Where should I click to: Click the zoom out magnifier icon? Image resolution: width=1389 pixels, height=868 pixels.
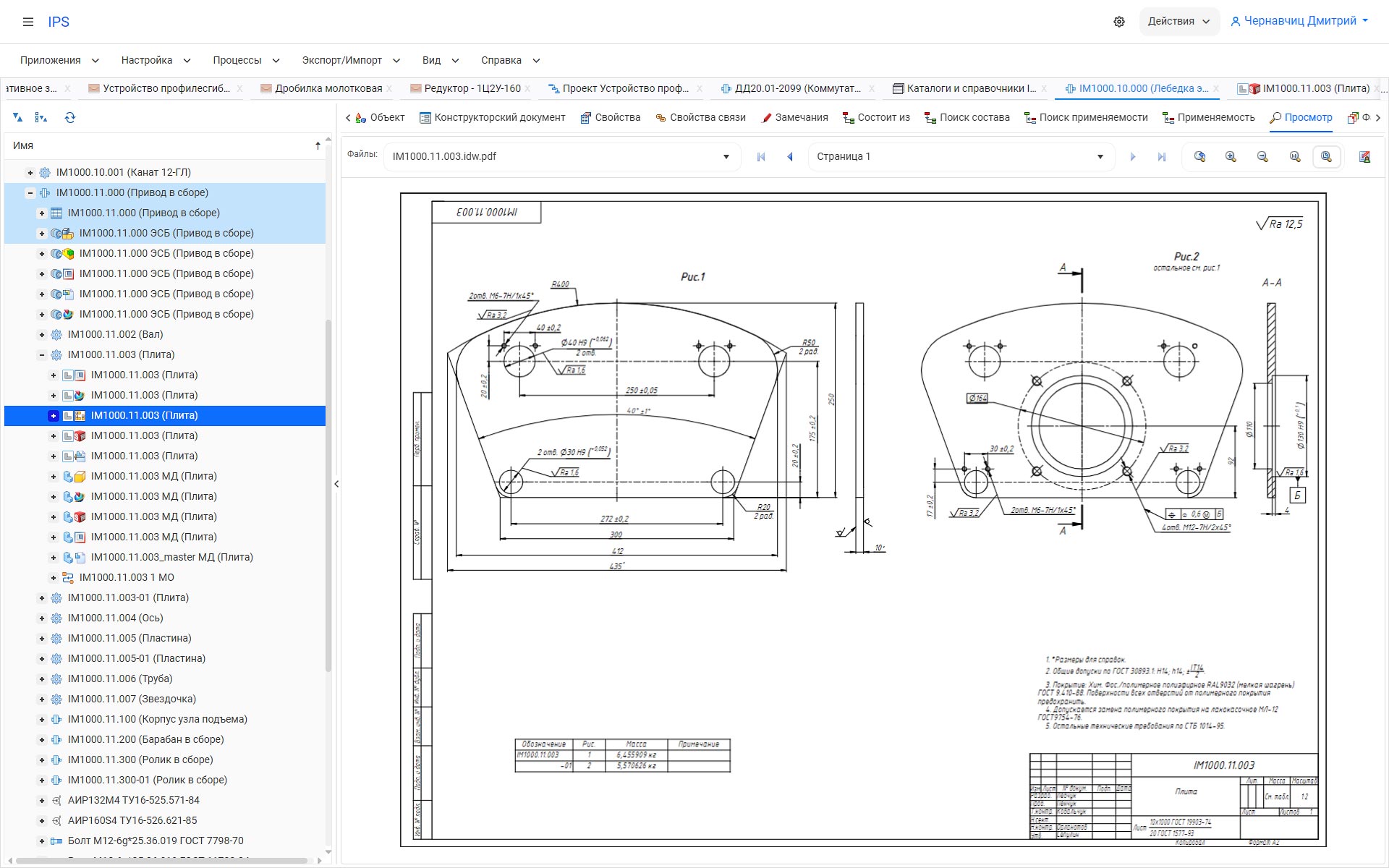1262,157
